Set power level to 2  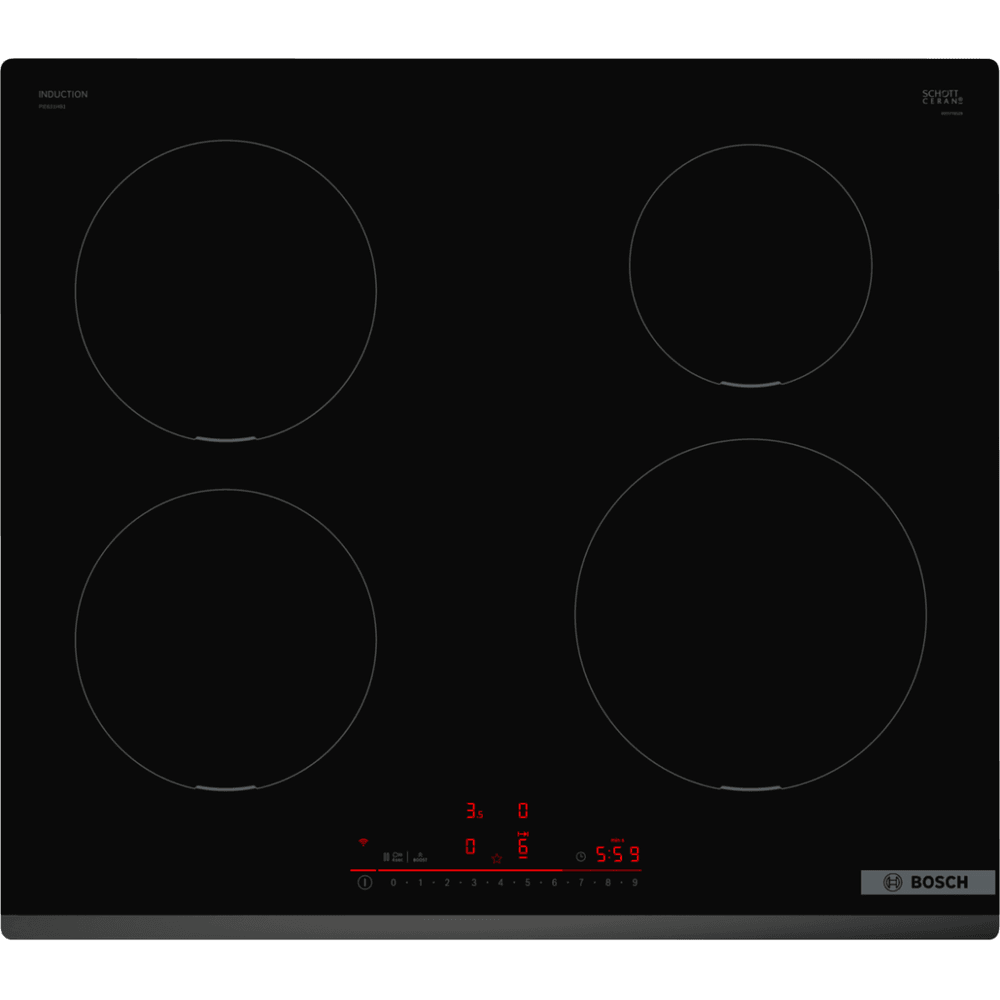(x=447, y=883)
